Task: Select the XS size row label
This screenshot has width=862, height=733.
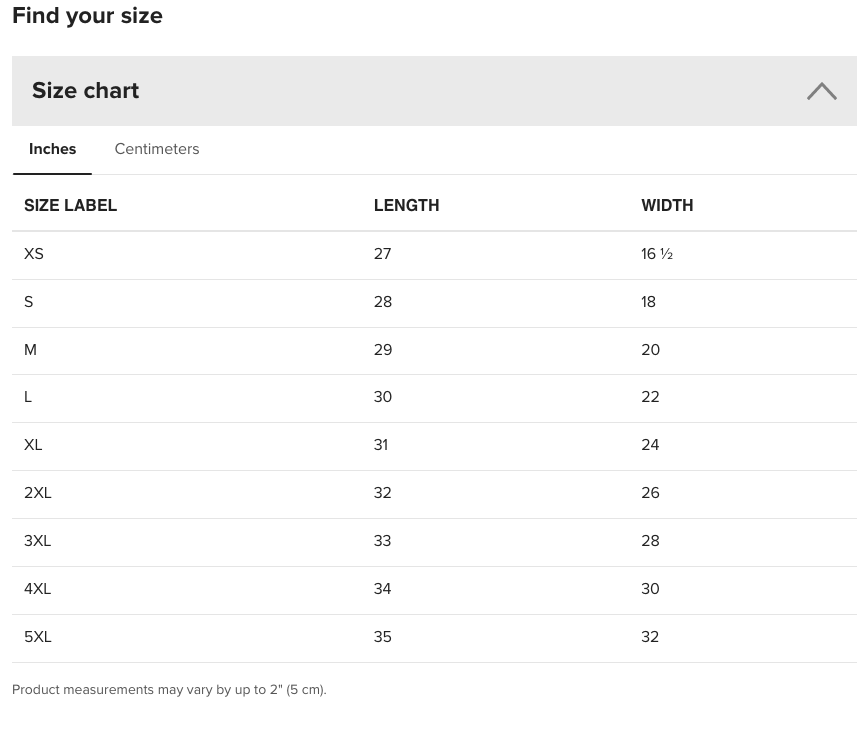Action: (x=34, y=254)
